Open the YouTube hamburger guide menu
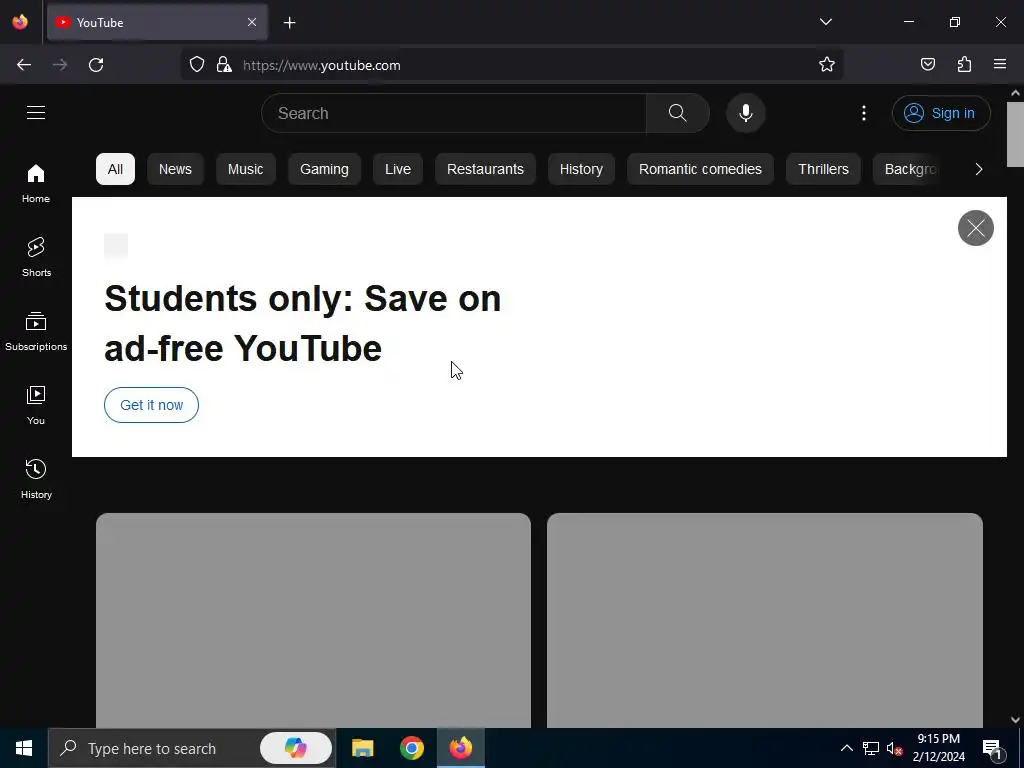This screenshot has height=768, width=1024. coord(36,112)
